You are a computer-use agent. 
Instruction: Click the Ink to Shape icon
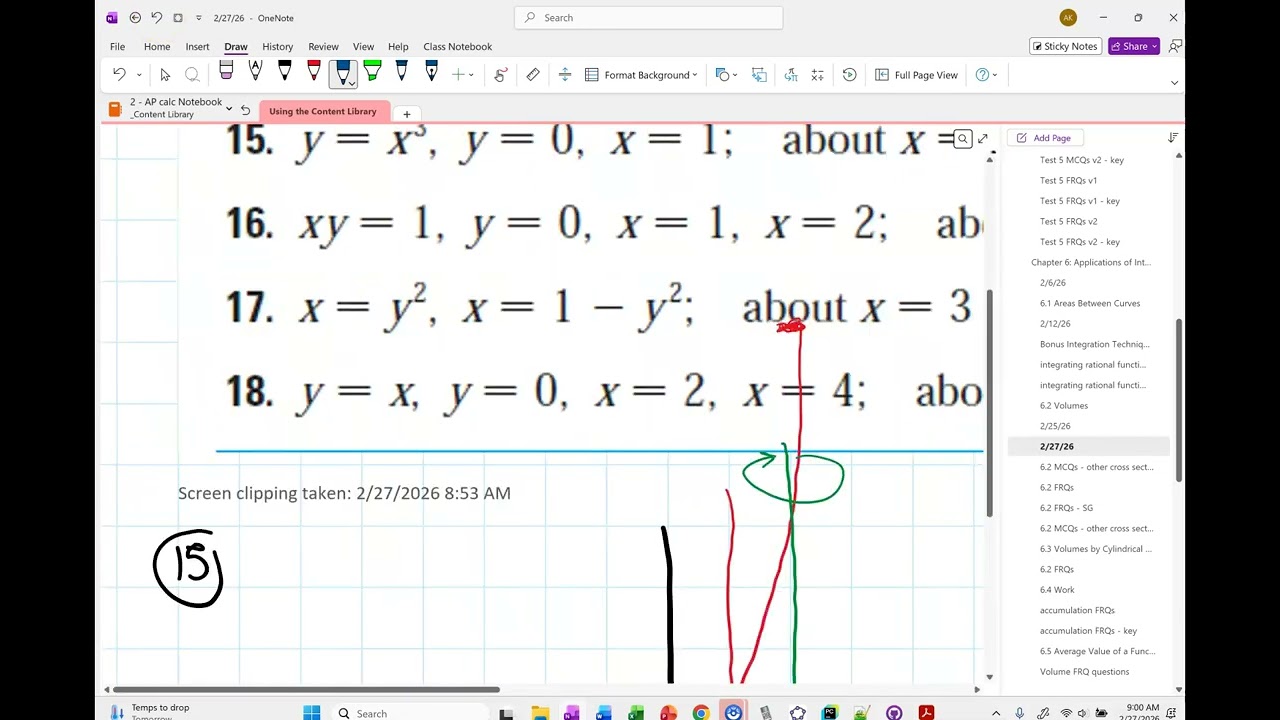coord(759,75)
